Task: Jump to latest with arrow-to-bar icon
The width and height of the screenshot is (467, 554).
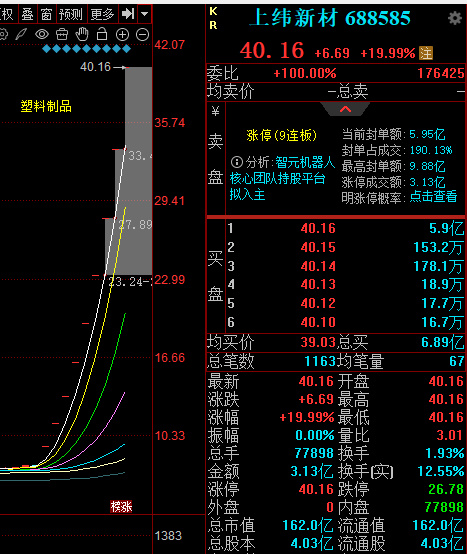Action: [x=128, y=14]
